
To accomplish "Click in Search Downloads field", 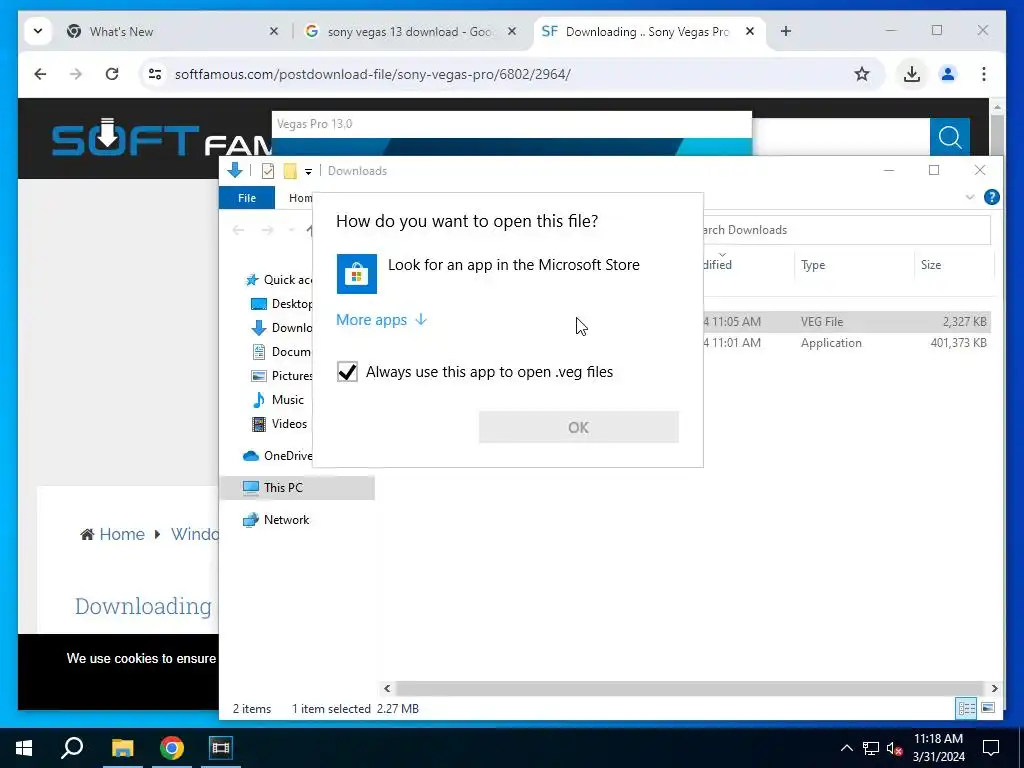I will [846, 230].
